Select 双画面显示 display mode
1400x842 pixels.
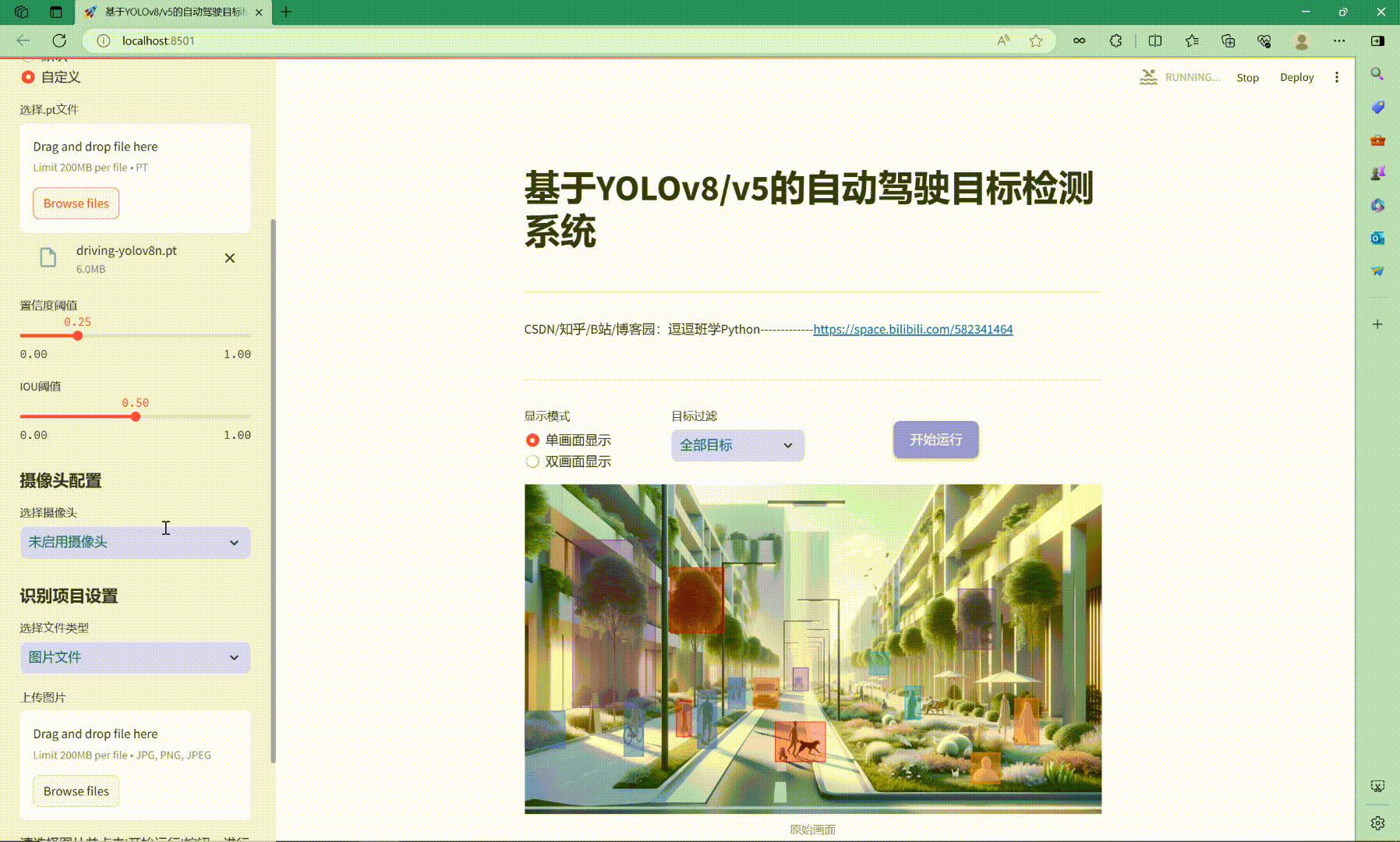tap(568, 462)
